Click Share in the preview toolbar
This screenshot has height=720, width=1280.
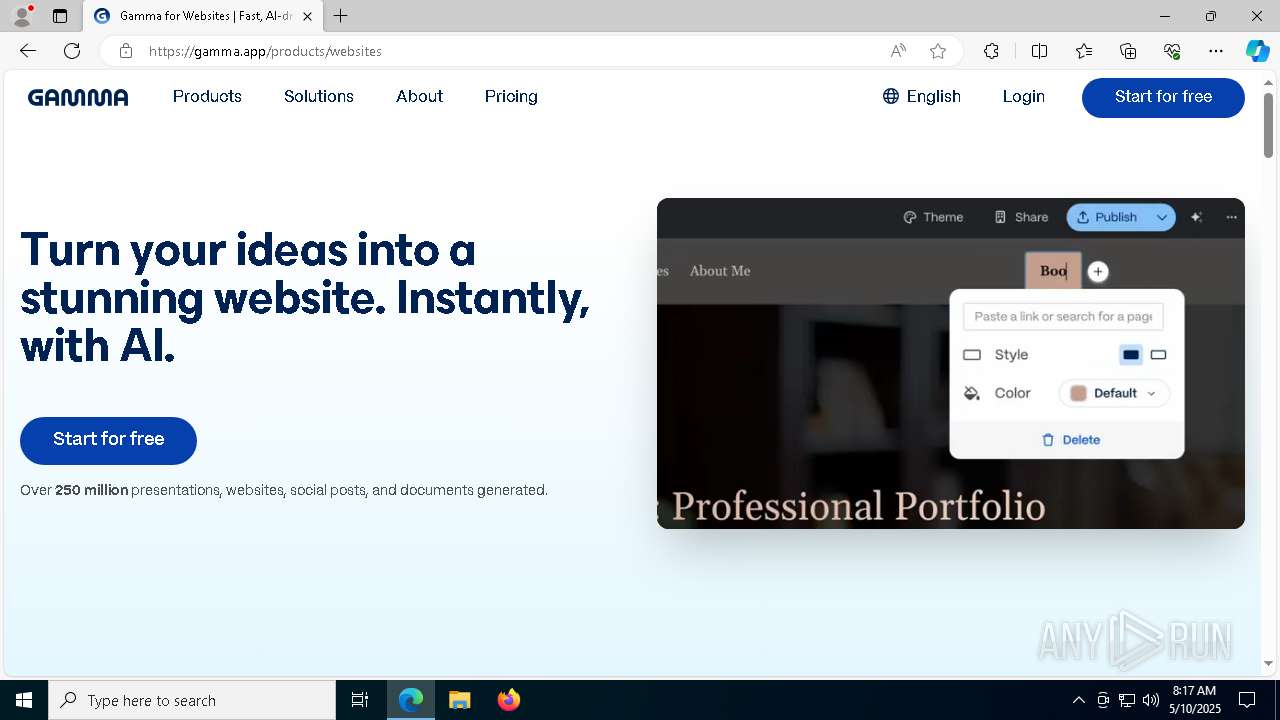[1021, 217]
